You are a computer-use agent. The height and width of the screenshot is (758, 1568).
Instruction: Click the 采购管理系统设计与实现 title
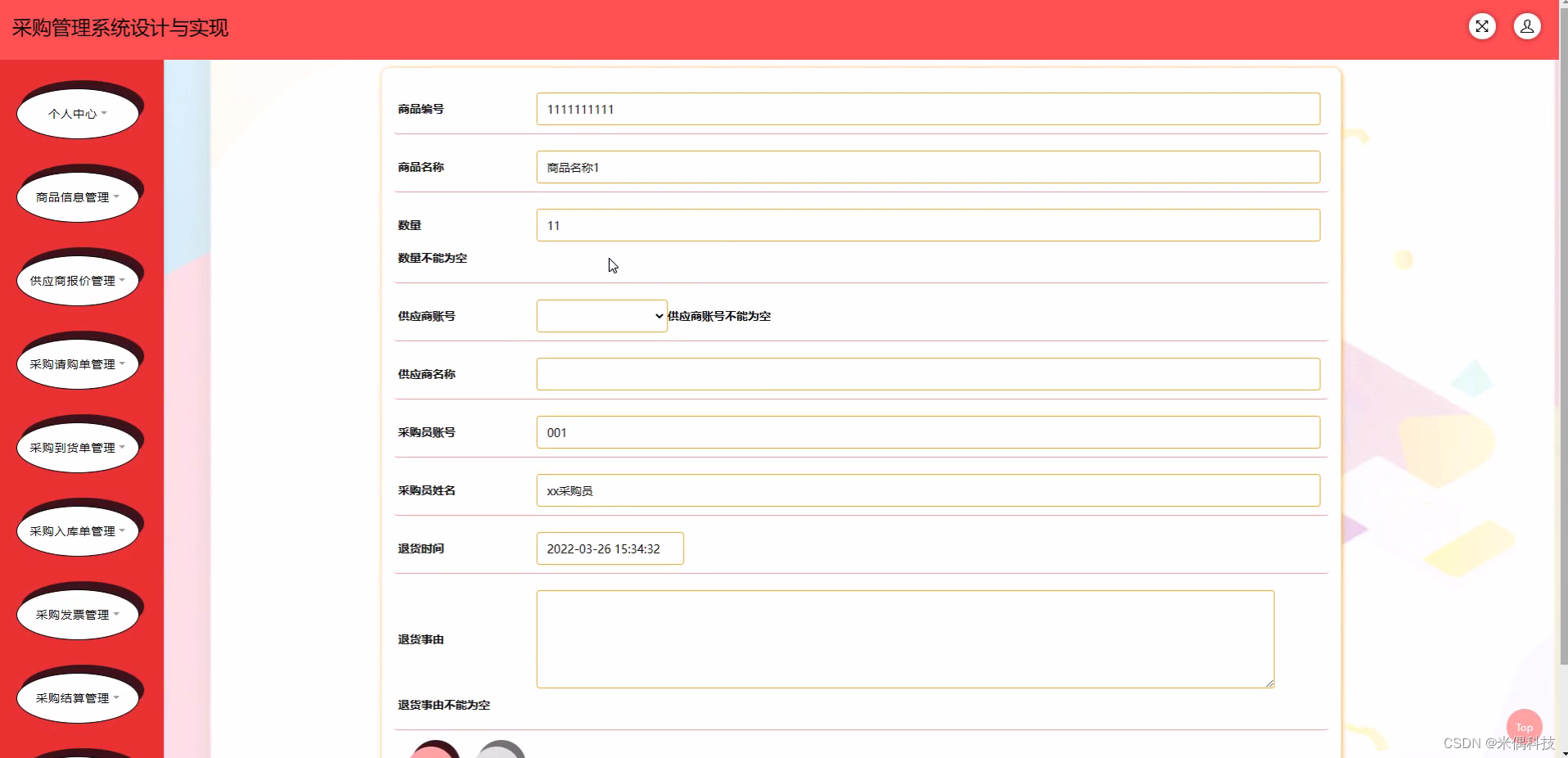(120, 28)
